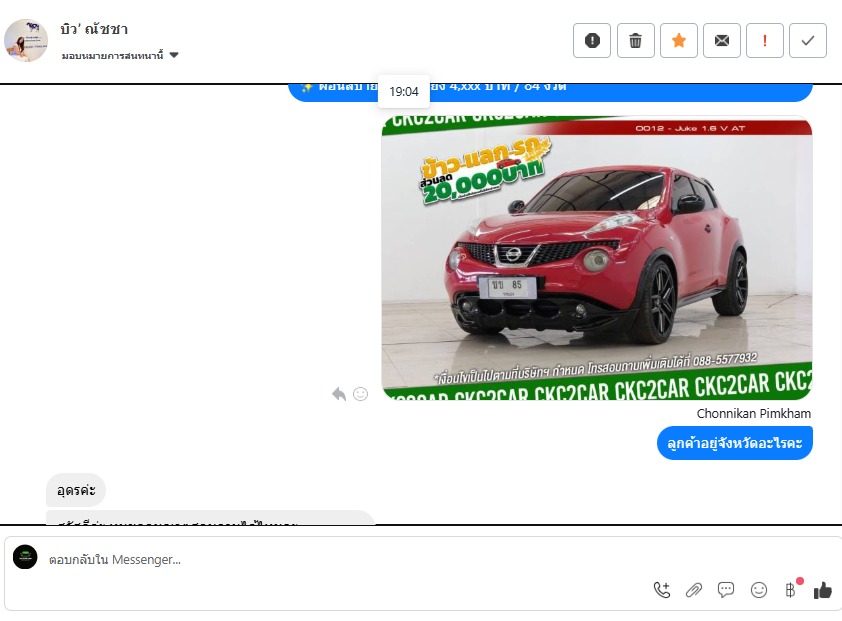Open the baht payment request icon
Image resolution: width=842 pixels, height=621 pixels.
click(790, 590)
